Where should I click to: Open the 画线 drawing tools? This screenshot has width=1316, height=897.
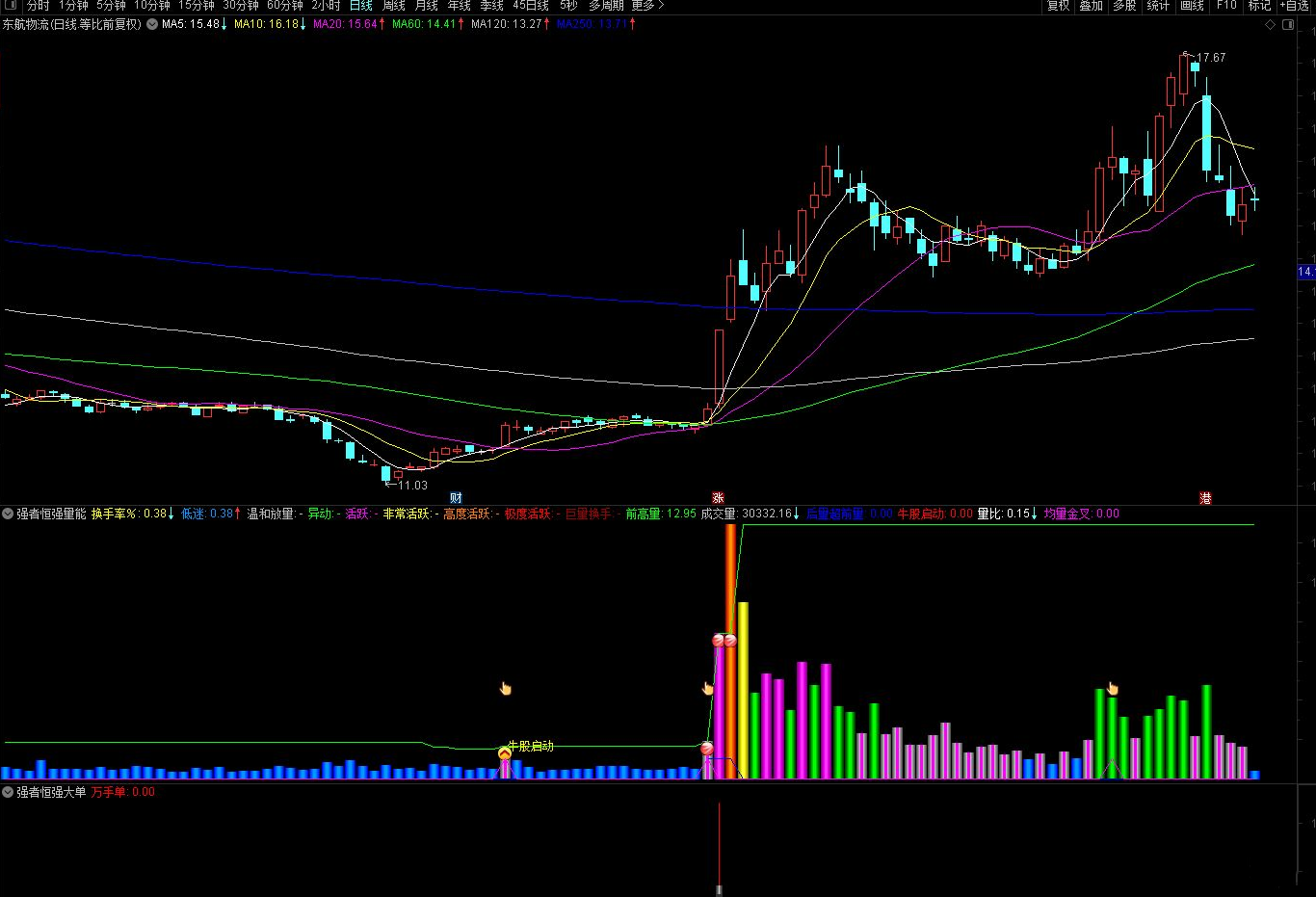coord(1192,6)
